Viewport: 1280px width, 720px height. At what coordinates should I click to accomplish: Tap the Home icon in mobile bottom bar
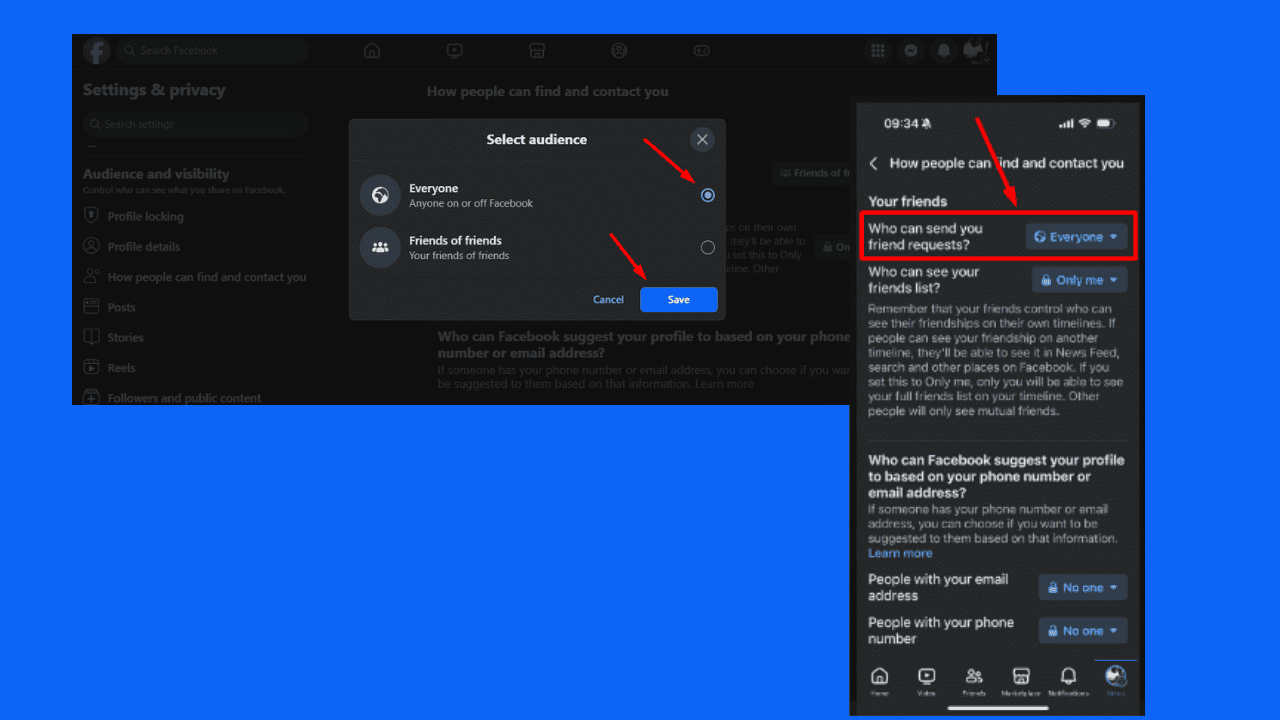coord(879,680)
